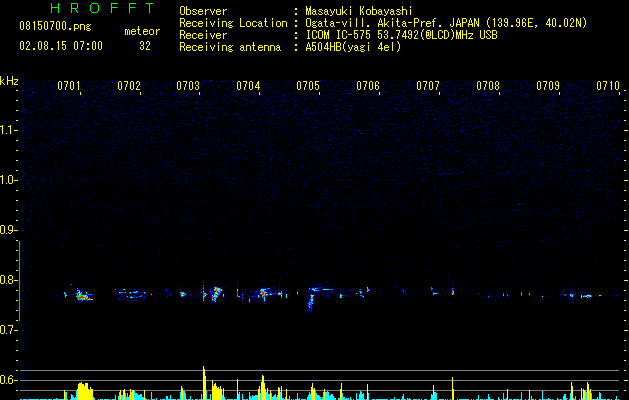The image size is (629, 400).
Task: Click the 0.6 kHz axis label
Action: (x=8, y=380)
